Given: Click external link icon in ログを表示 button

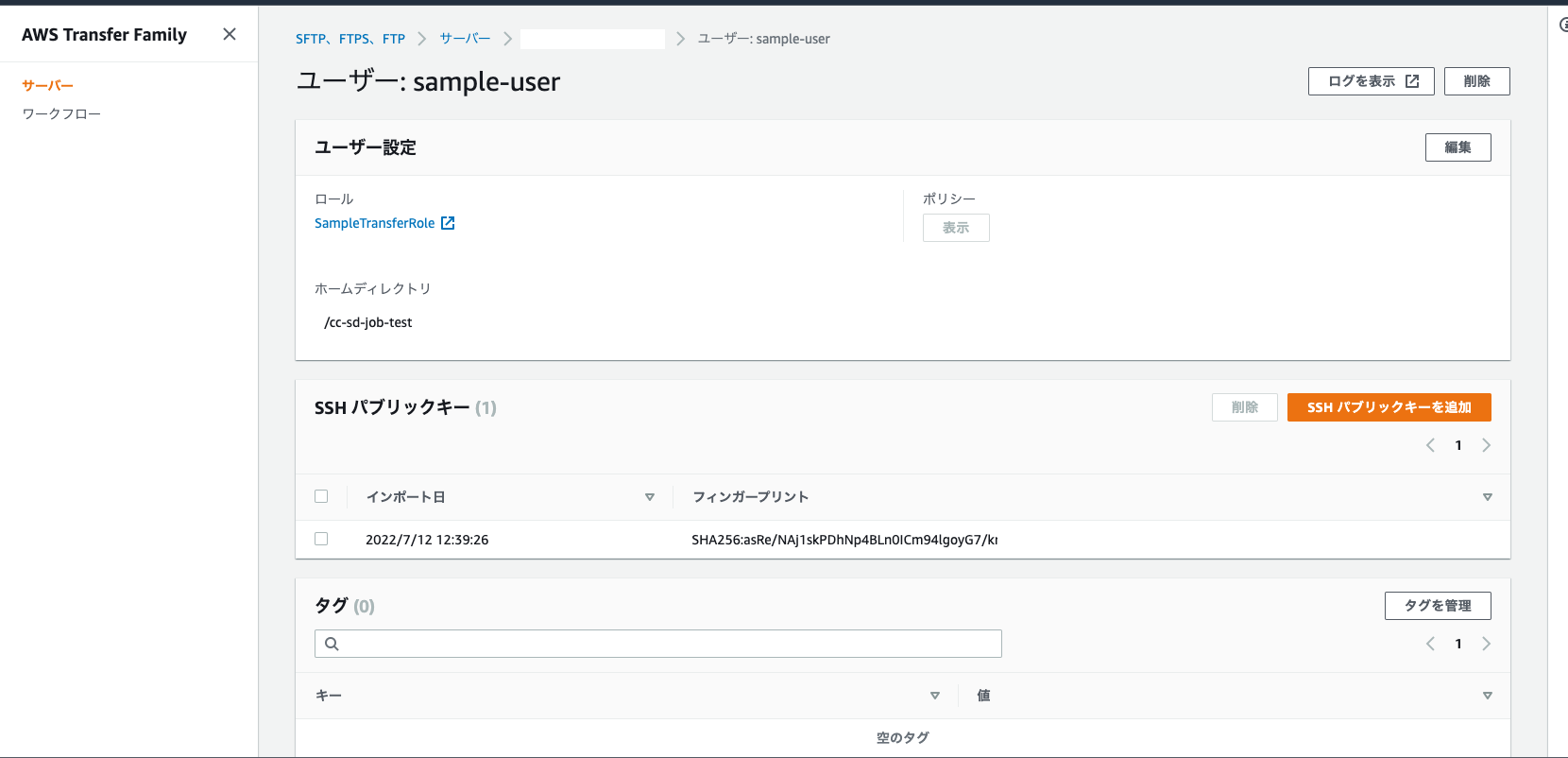Looking at the screenshot, I should [1412, 81].
